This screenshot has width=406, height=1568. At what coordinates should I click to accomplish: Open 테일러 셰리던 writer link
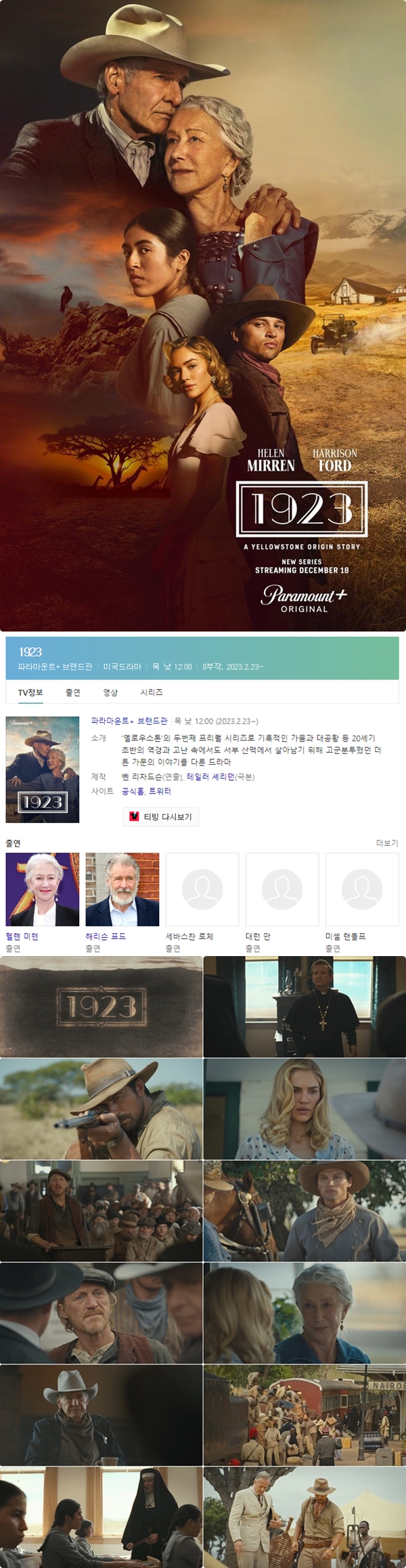click(211, 777)
